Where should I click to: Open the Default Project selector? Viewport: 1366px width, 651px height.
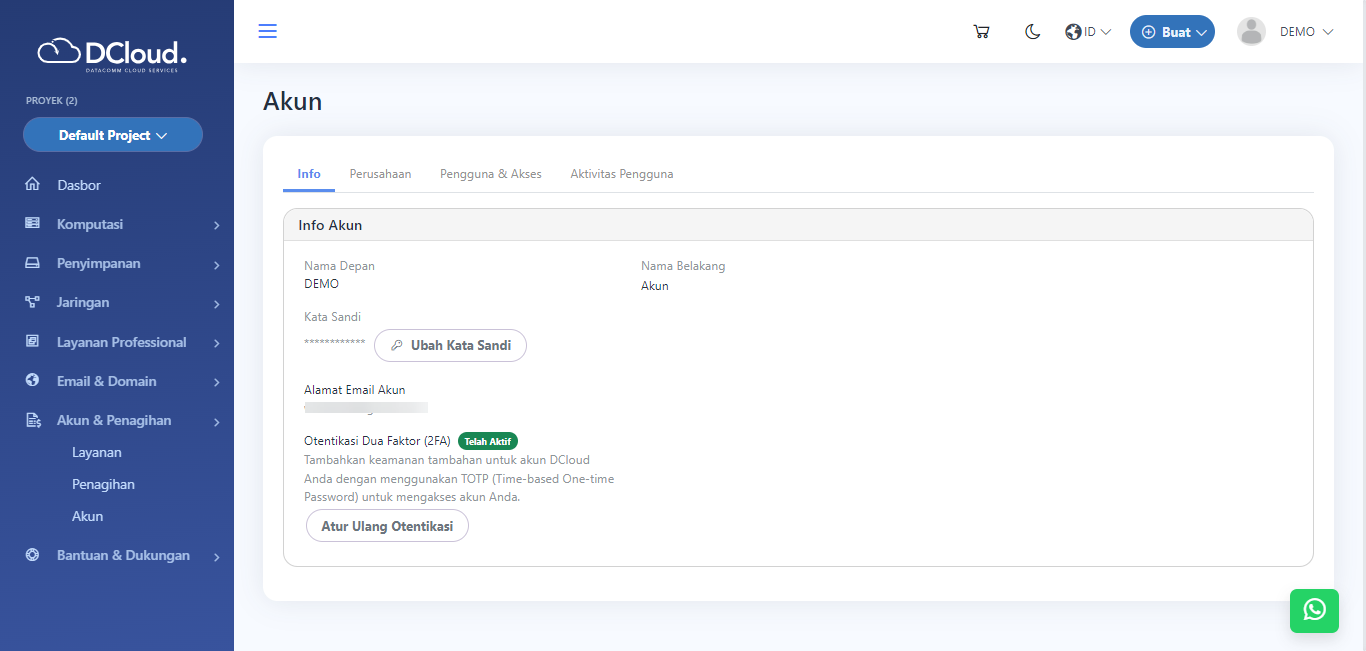coord(113,135)
